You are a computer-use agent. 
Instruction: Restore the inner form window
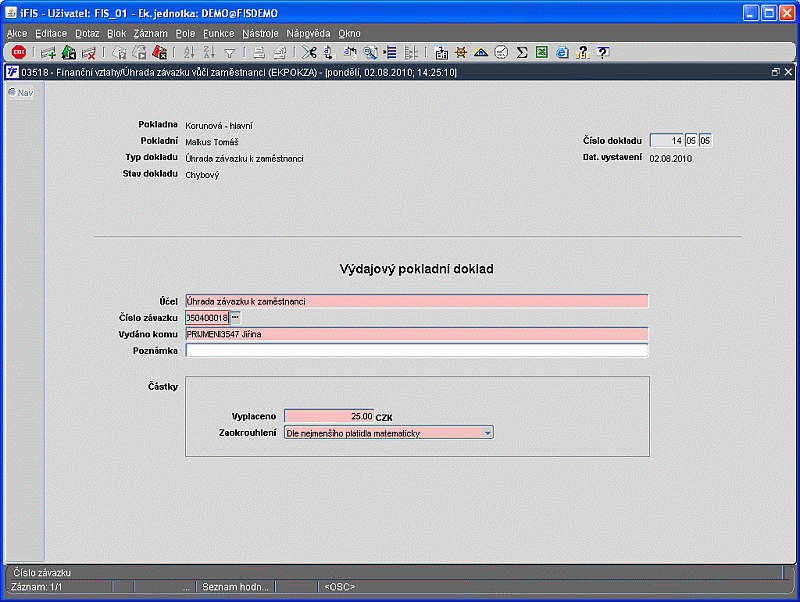coord(776,72)
